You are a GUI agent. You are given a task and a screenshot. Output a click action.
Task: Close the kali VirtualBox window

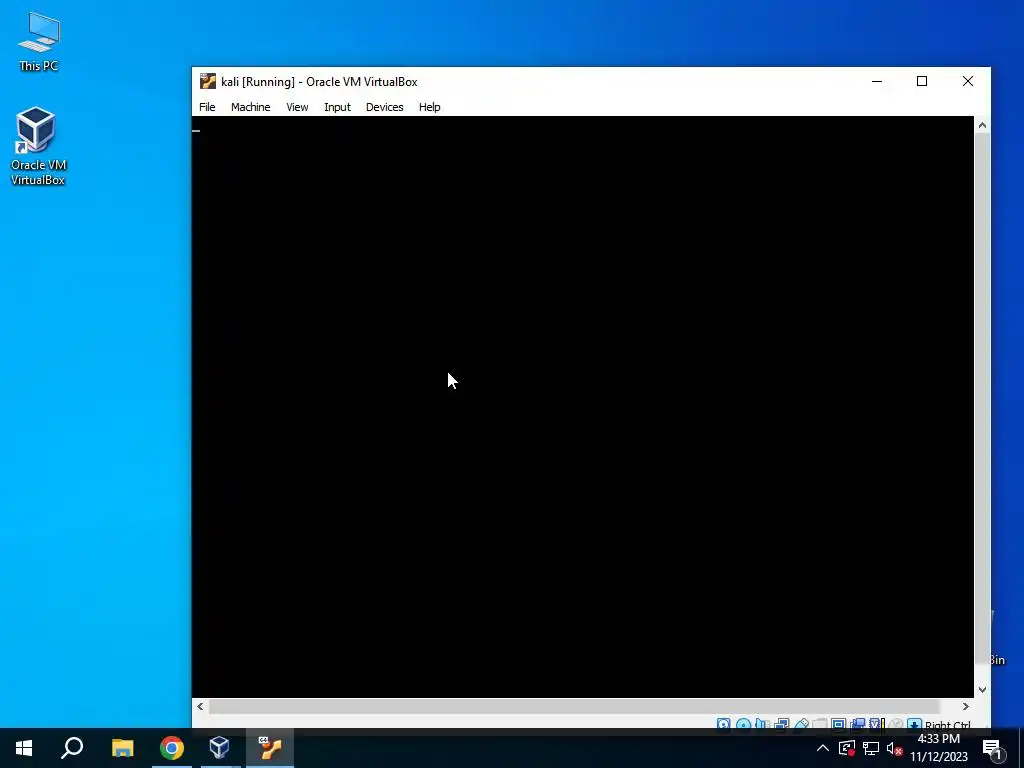coord(968,82)
